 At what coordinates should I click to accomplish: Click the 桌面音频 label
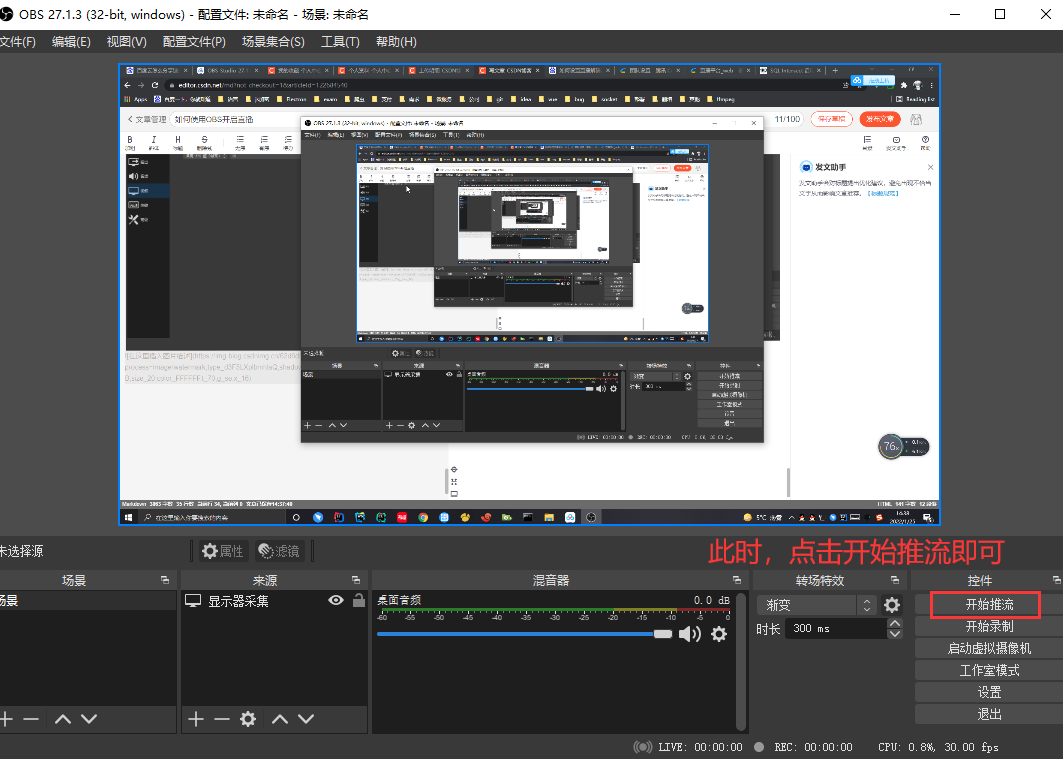point(399,600)
